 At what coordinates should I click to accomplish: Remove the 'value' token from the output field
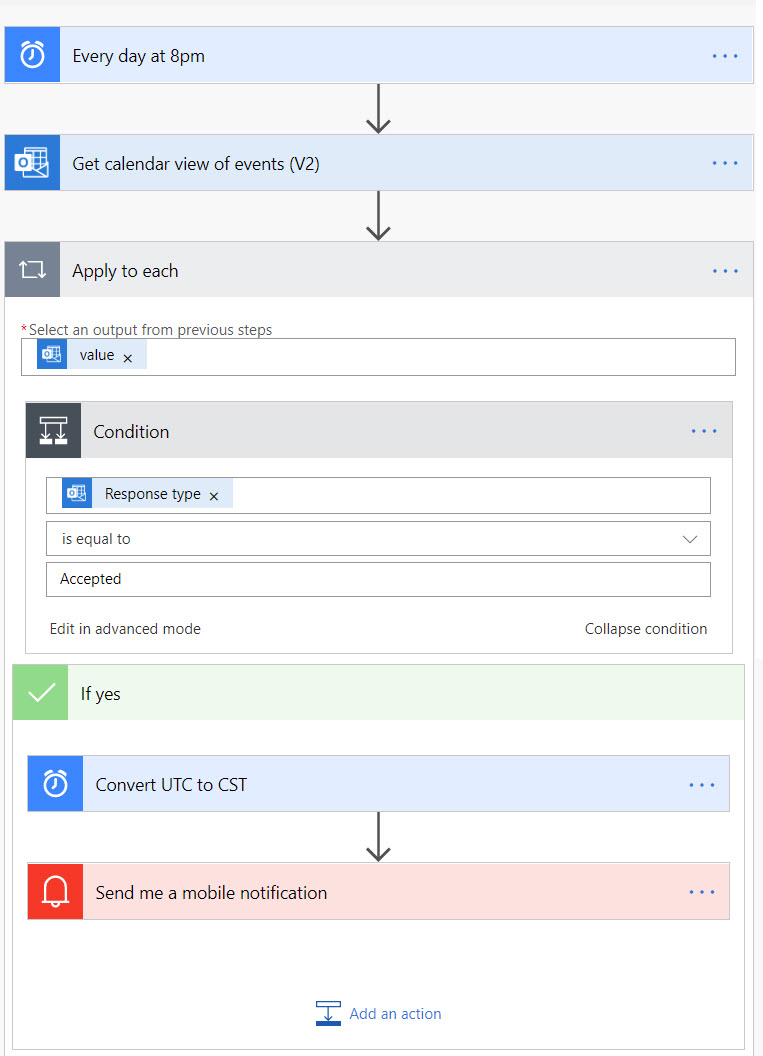tap(127, 358)
